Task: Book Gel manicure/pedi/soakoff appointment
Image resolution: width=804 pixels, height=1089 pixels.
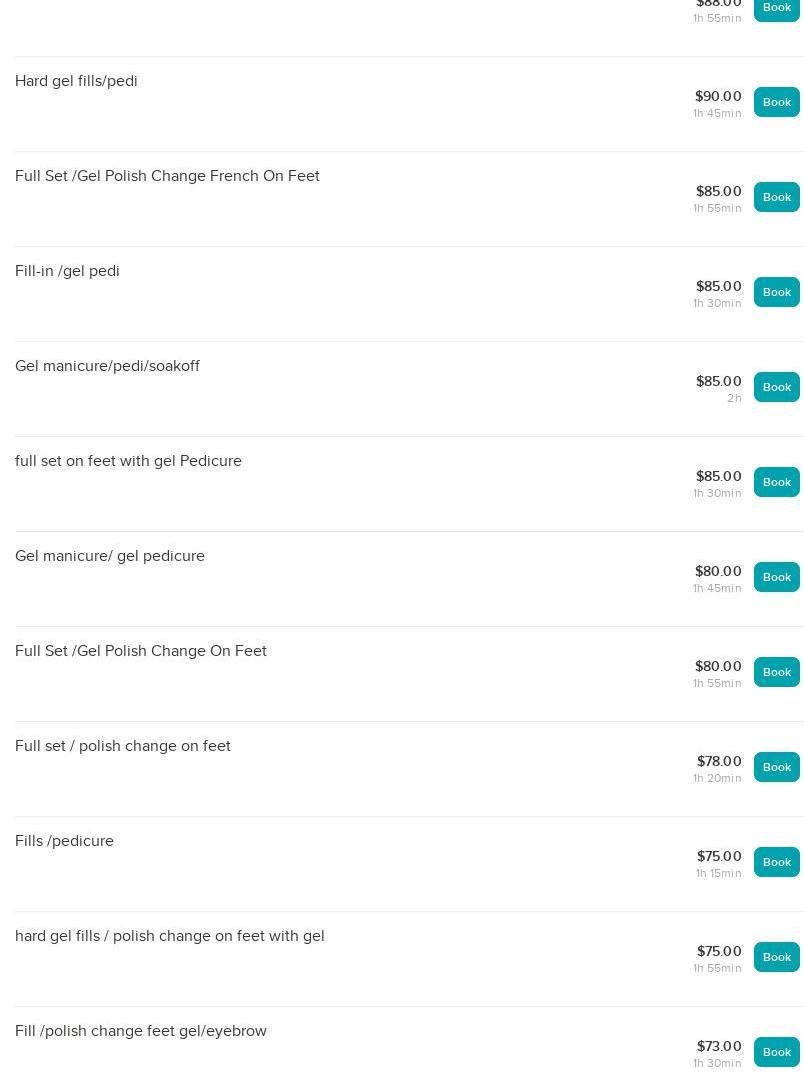Action: (776, 387)
